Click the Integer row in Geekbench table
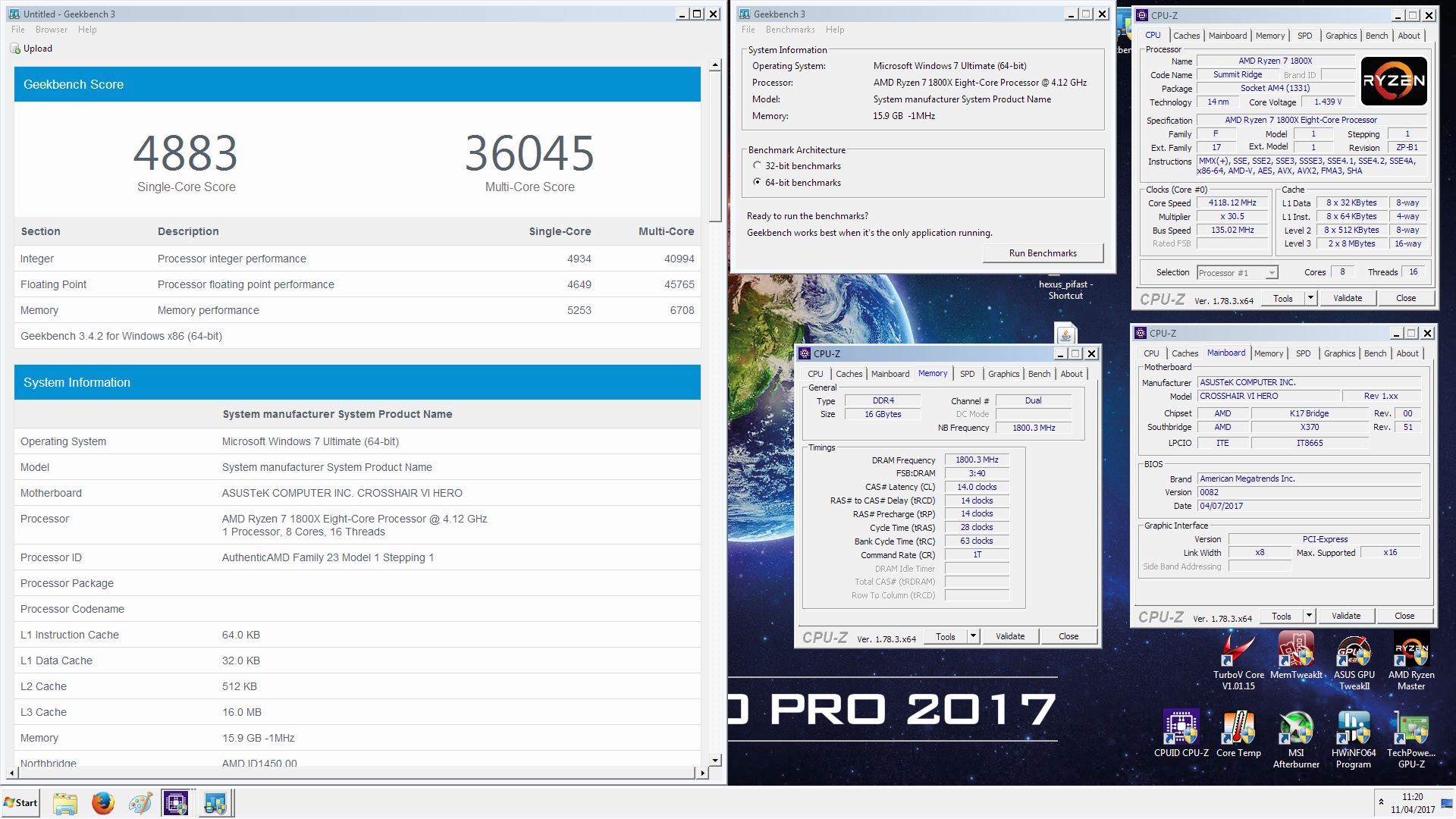1456x819 pixels. click(357, 259)
